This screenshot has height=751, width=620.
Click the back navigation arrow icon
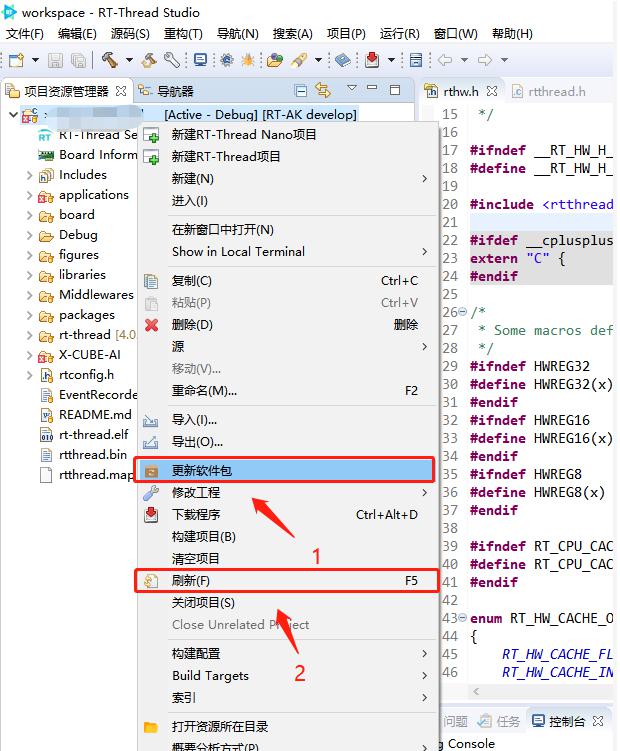coord(445,60)
